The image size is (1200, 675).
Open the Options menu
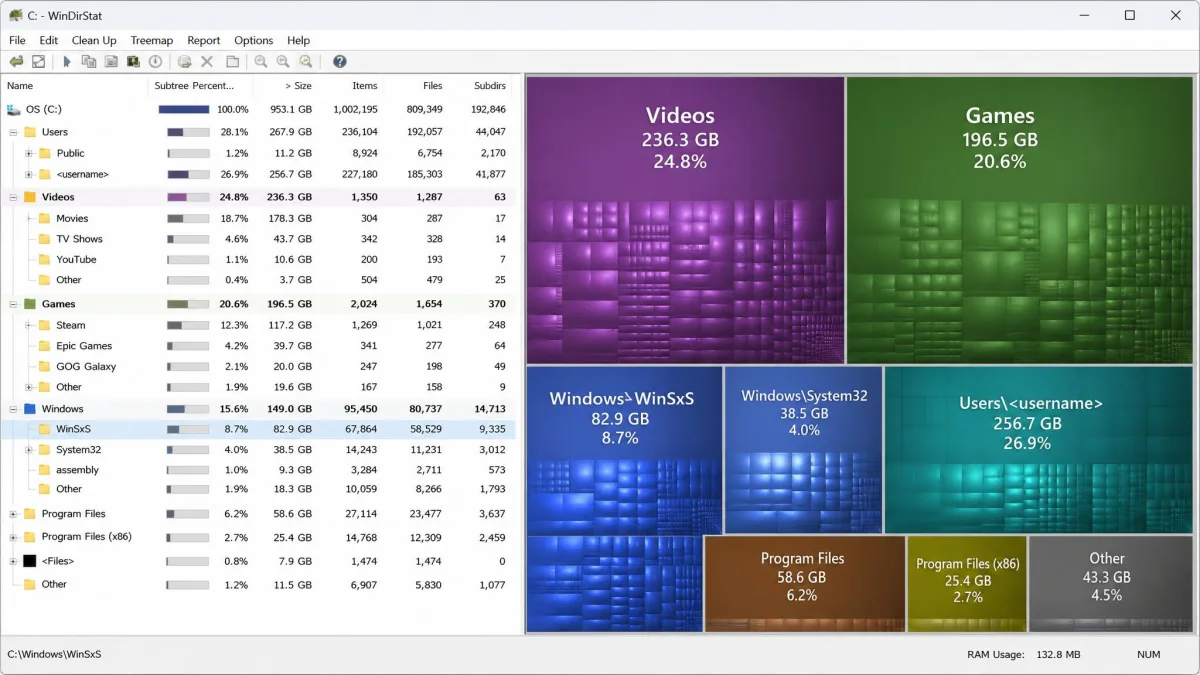[x=254, y=40]
